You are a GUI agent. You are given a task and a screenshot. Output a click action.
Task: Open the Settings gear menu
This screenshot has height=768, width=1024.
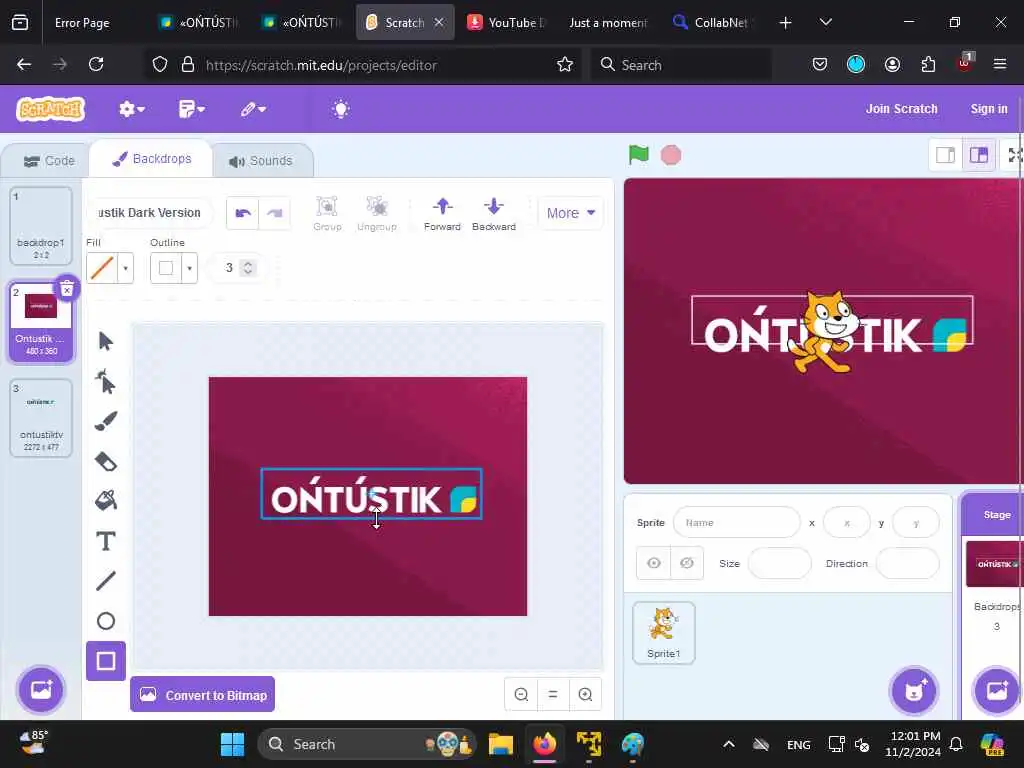131,109
